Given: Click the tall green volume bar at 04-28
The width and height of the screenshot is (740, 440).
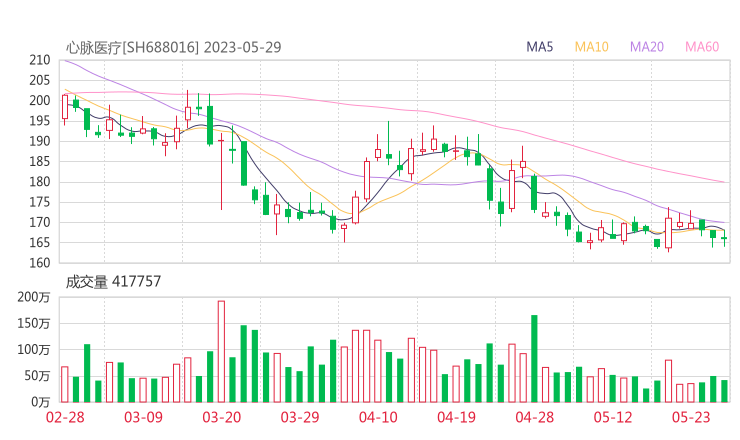Looking at the screenshot, I should point(534,359).
